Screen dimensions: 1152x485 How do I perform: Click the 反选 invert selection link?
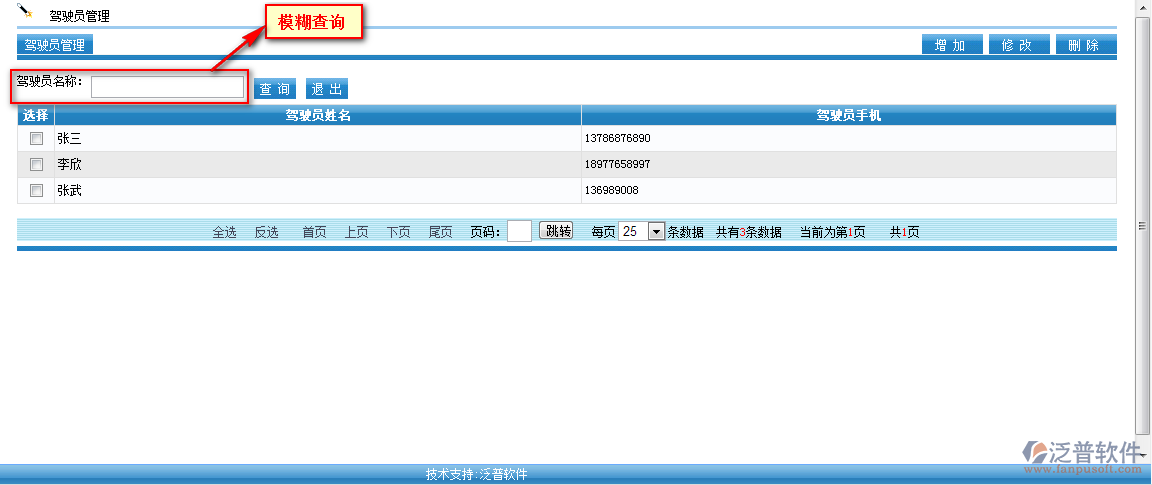[266, 232]
